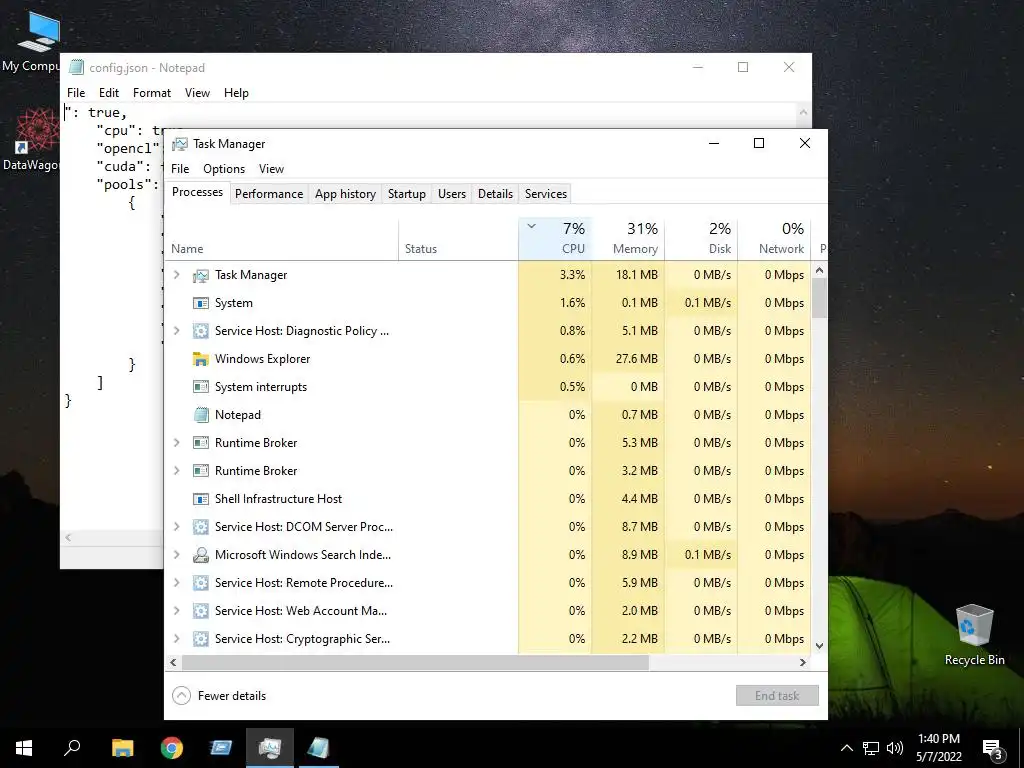Image resolution: width=1024 pixels, height=768 pixels.
Task: Open Notepad Help menu
Action: 236,93
